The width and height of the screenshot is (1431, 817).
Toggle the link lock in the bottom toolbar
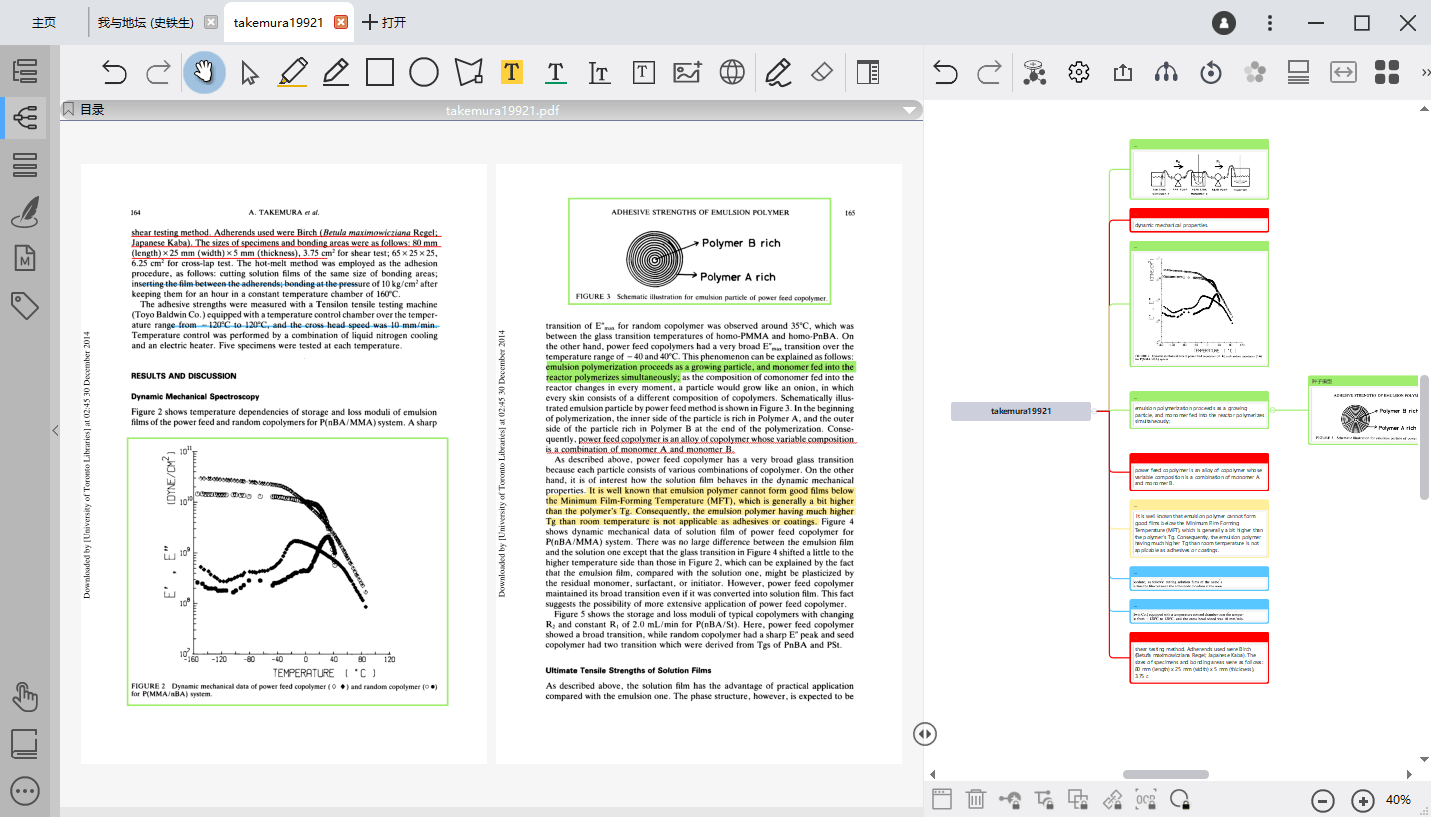coord(1011,799)
